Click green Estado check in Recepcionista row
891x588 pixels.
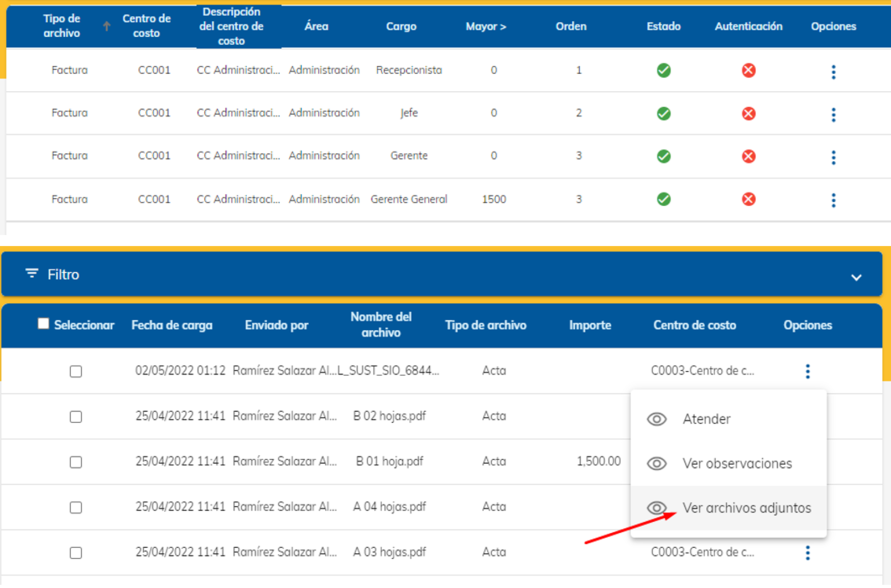coord(663,70)
